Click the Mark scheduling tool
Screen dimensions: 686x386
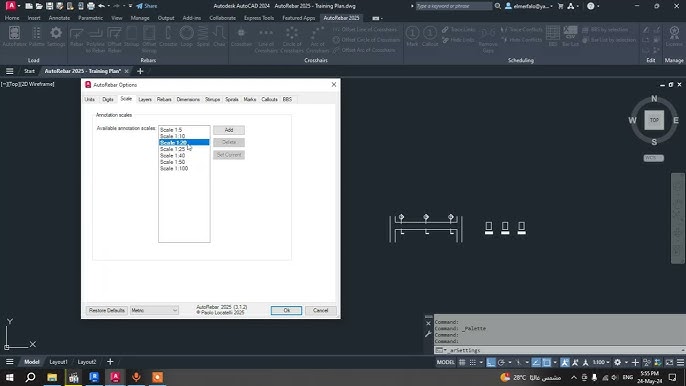(412, 36)
